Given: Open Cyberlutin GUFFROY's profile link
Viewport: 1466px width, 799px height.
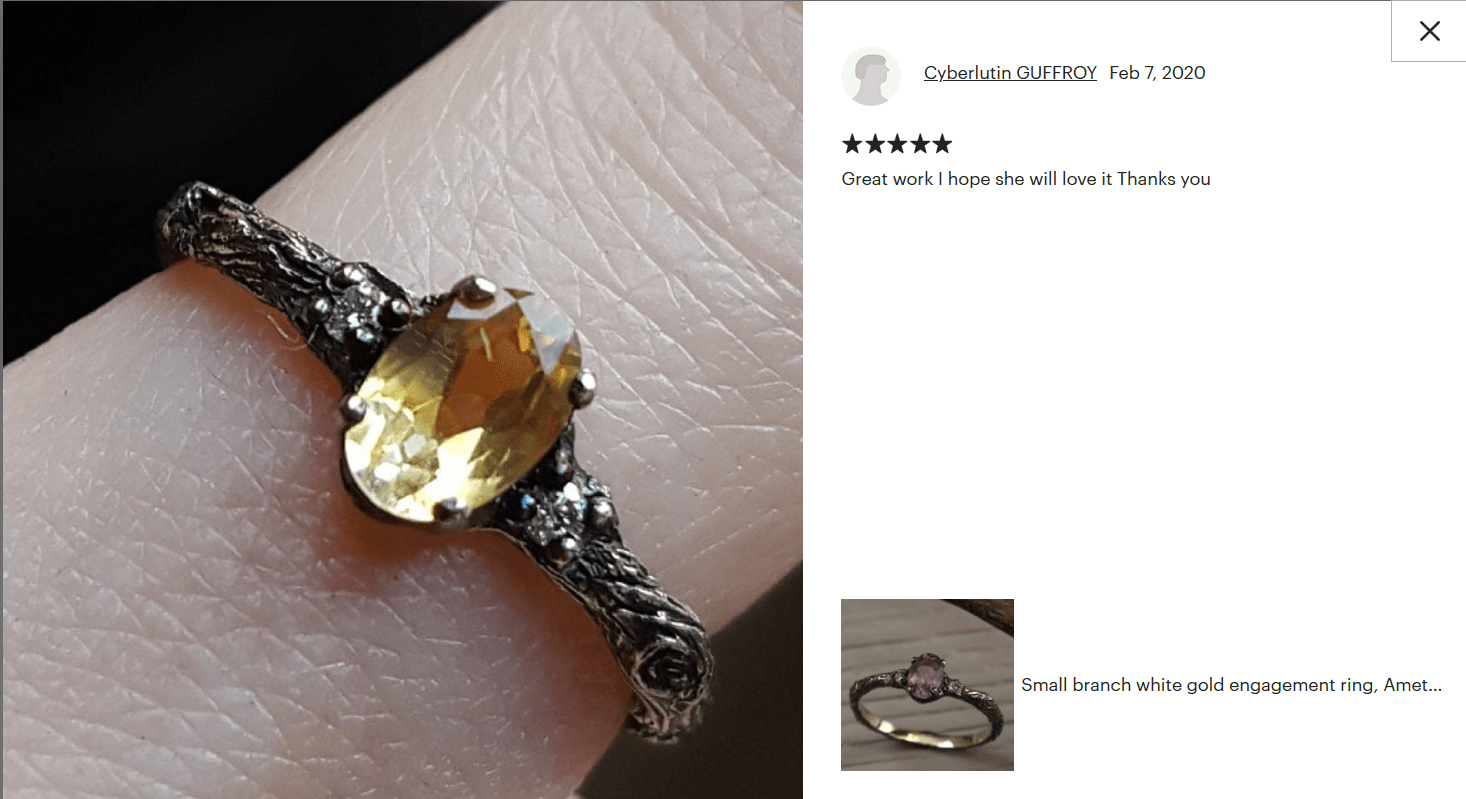Looking at the screenshot, I should click(x=1010, y=73).
